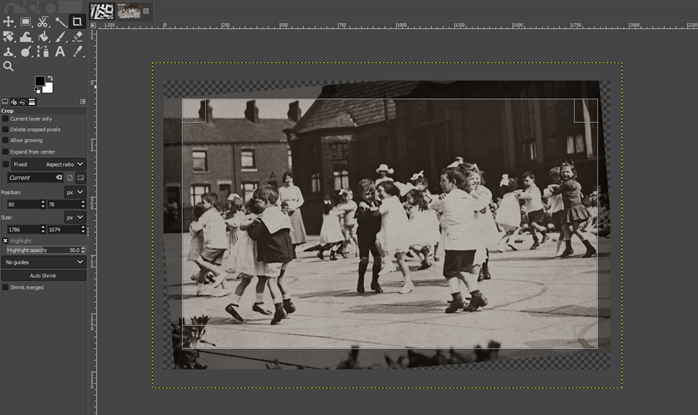Select the Scissors Select tool
This screenshot has height=415, width=698.
point(43,21)
